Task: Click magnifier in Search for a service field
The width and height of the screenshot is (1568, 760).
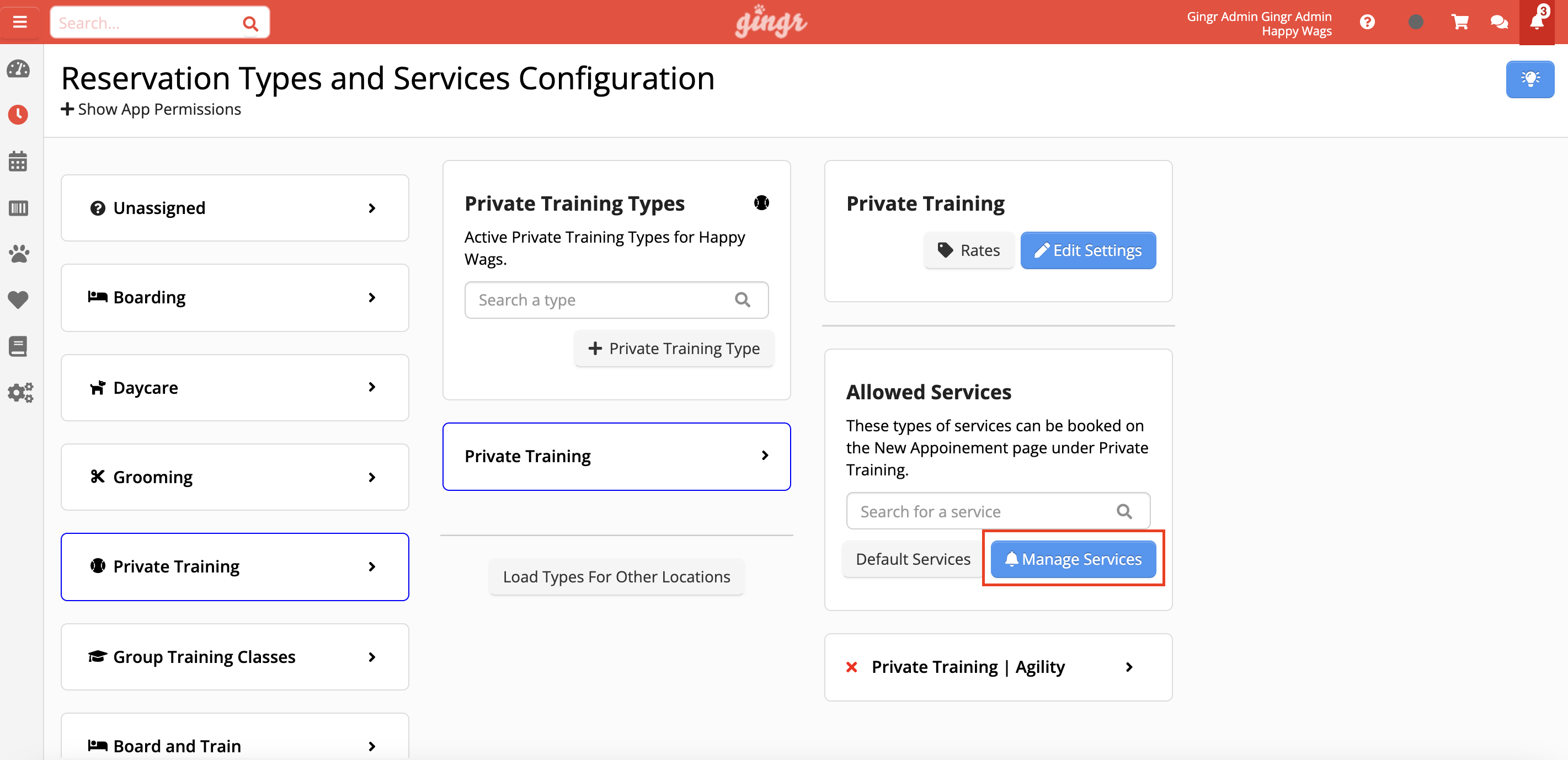Action: (x=1124, y=511)
